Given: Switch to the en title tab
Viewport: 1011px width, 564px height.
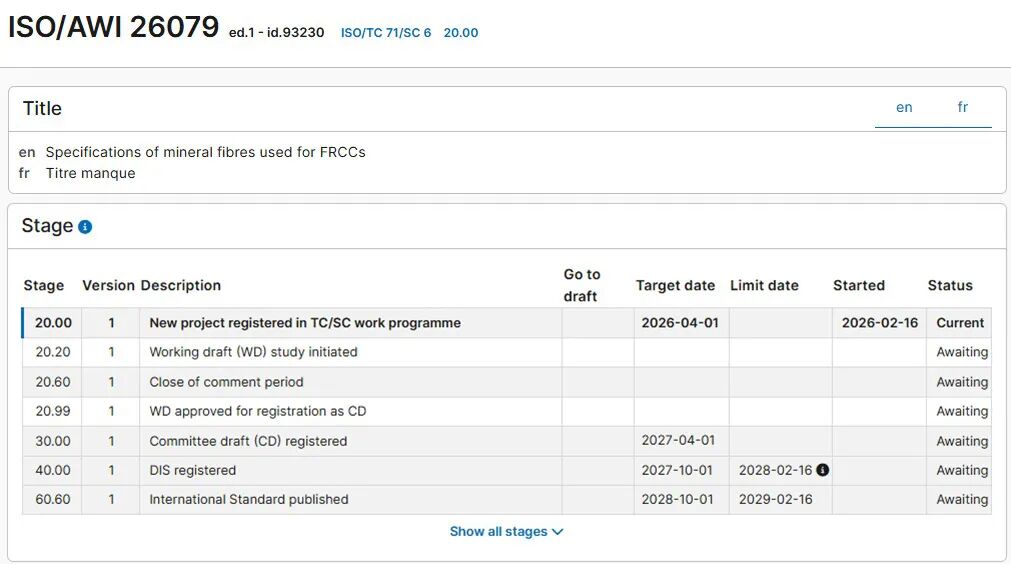Looking at the screenshot, I should [904, 108].
